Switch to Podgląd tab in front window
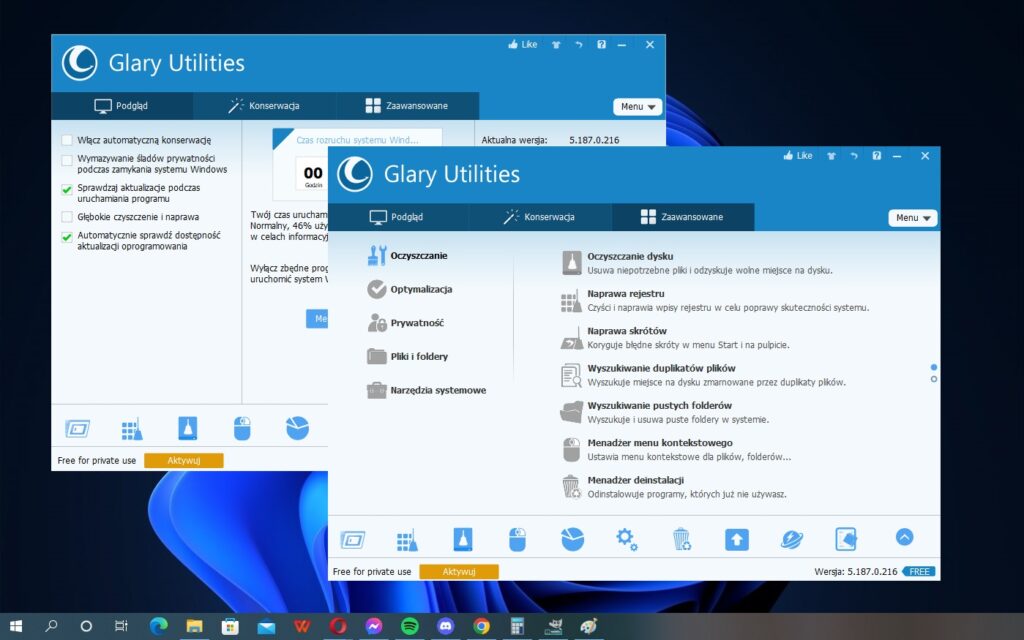The height and width of the screenshot is (640, 1024). point(397,217)
